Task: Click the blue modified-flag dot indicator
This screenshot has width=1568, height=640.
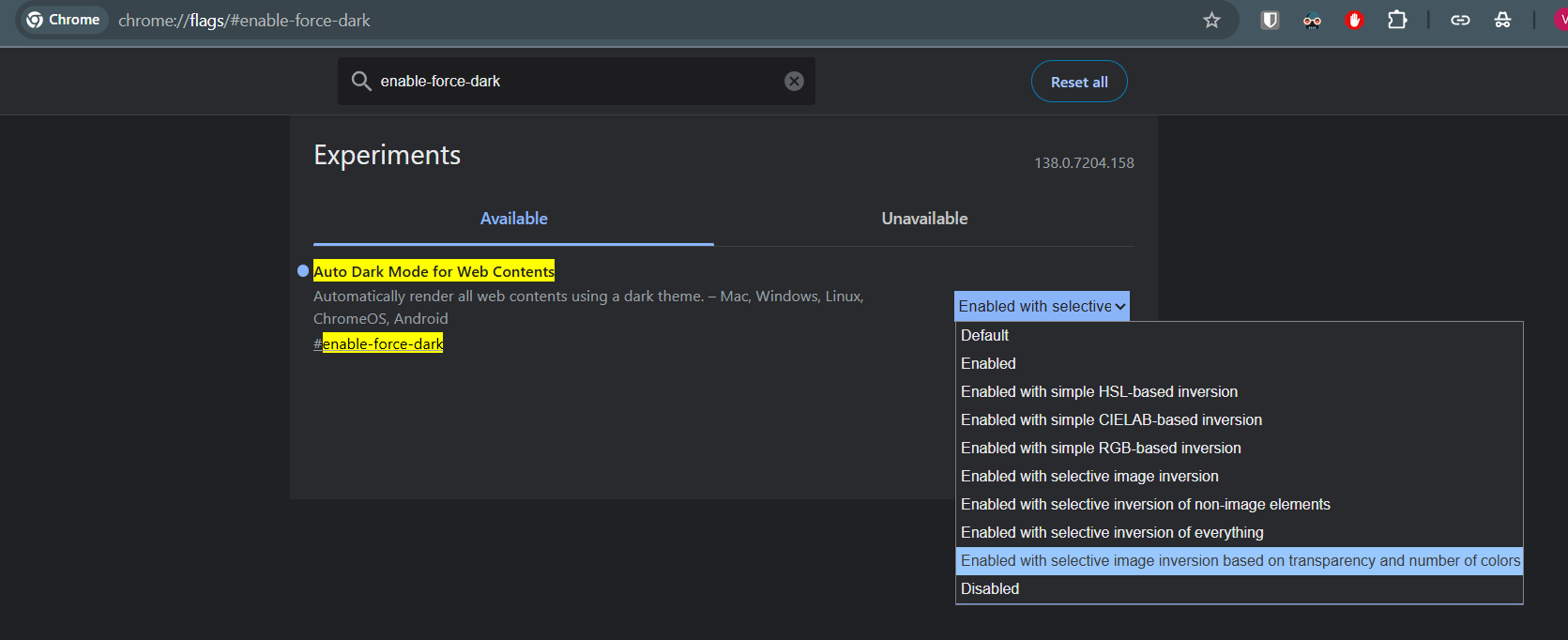Action: [x=303, y=271]
